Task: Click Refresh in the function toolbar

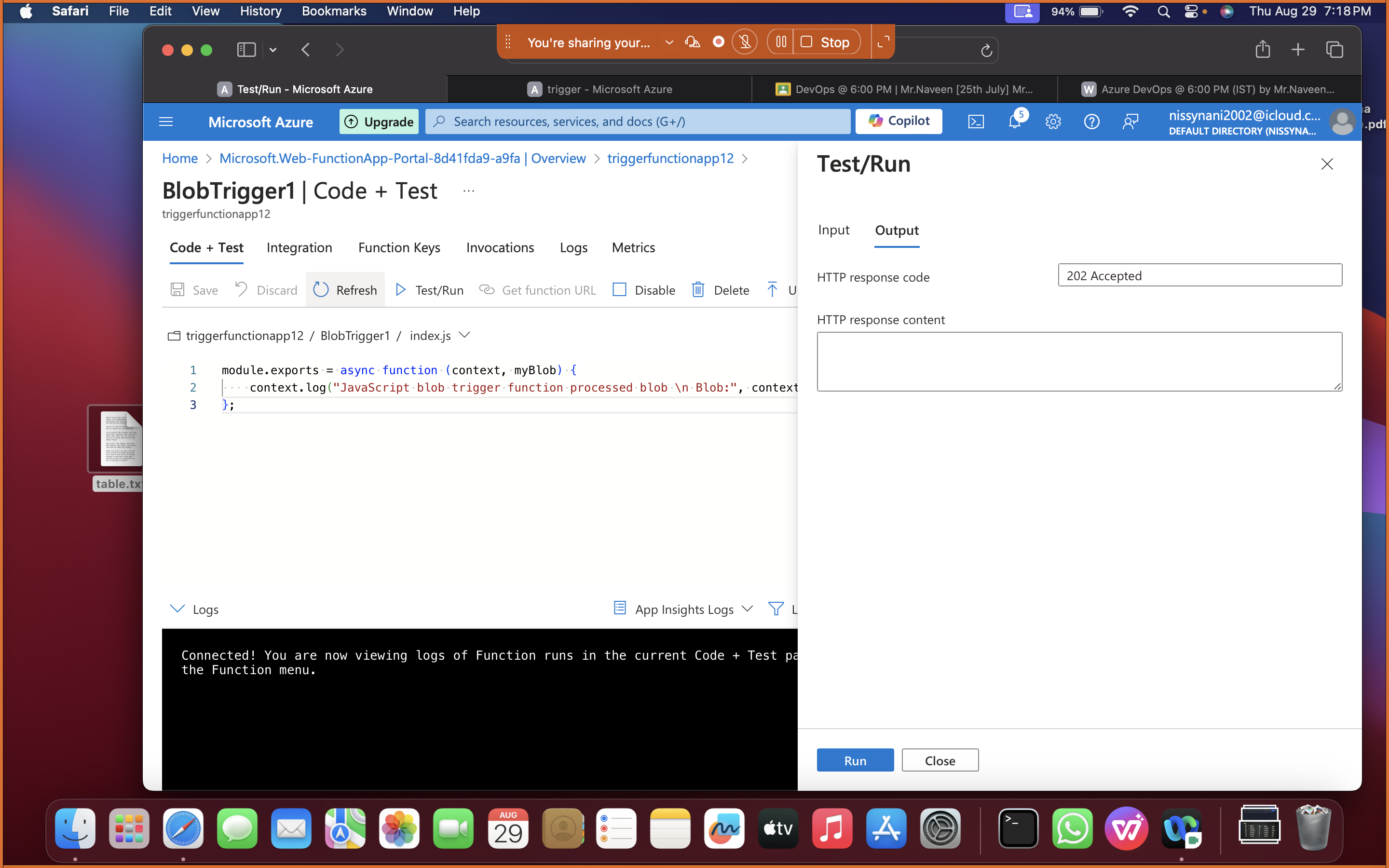Action: pos(345,290)
